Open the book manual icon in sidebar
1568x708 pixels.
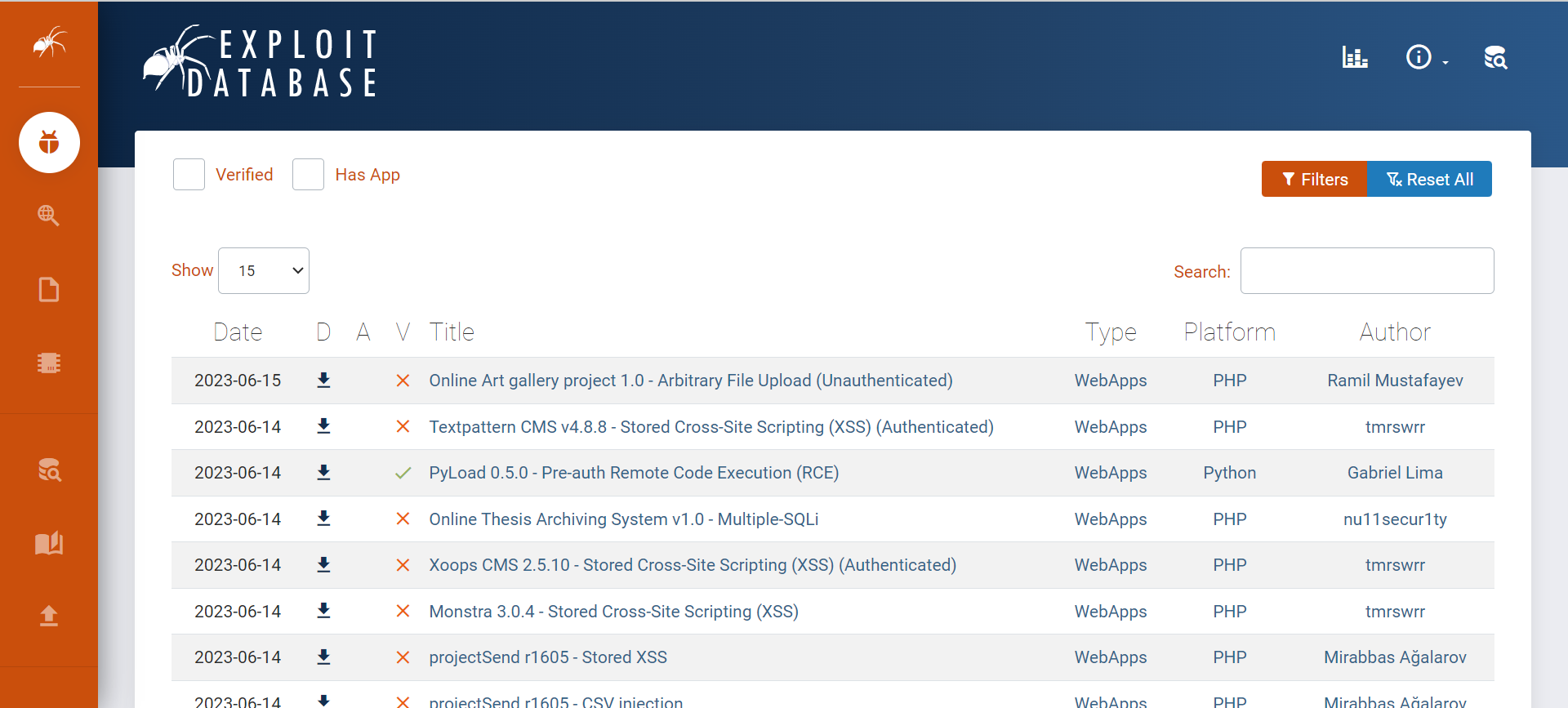49,543
